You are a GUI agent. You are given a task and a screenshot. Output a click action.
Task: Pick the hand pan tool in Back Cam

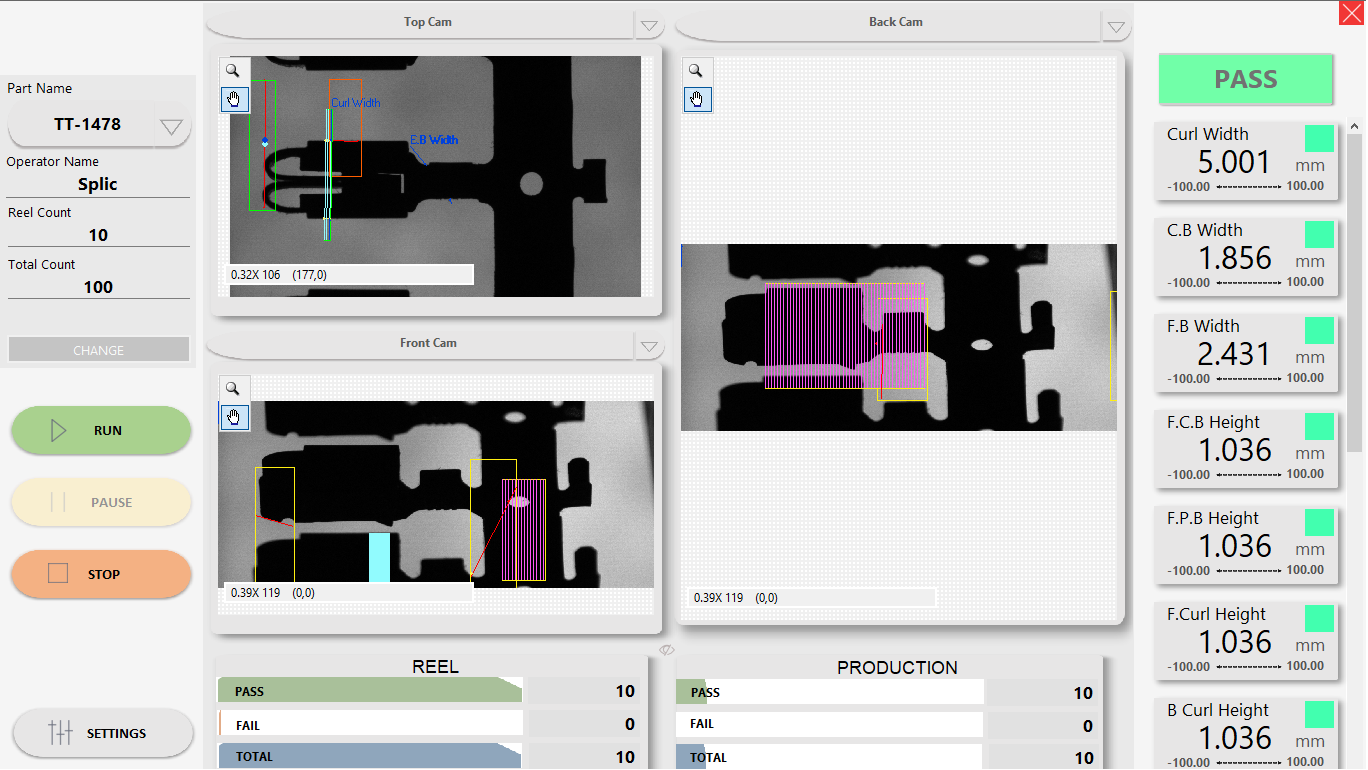tap(697, 99)
